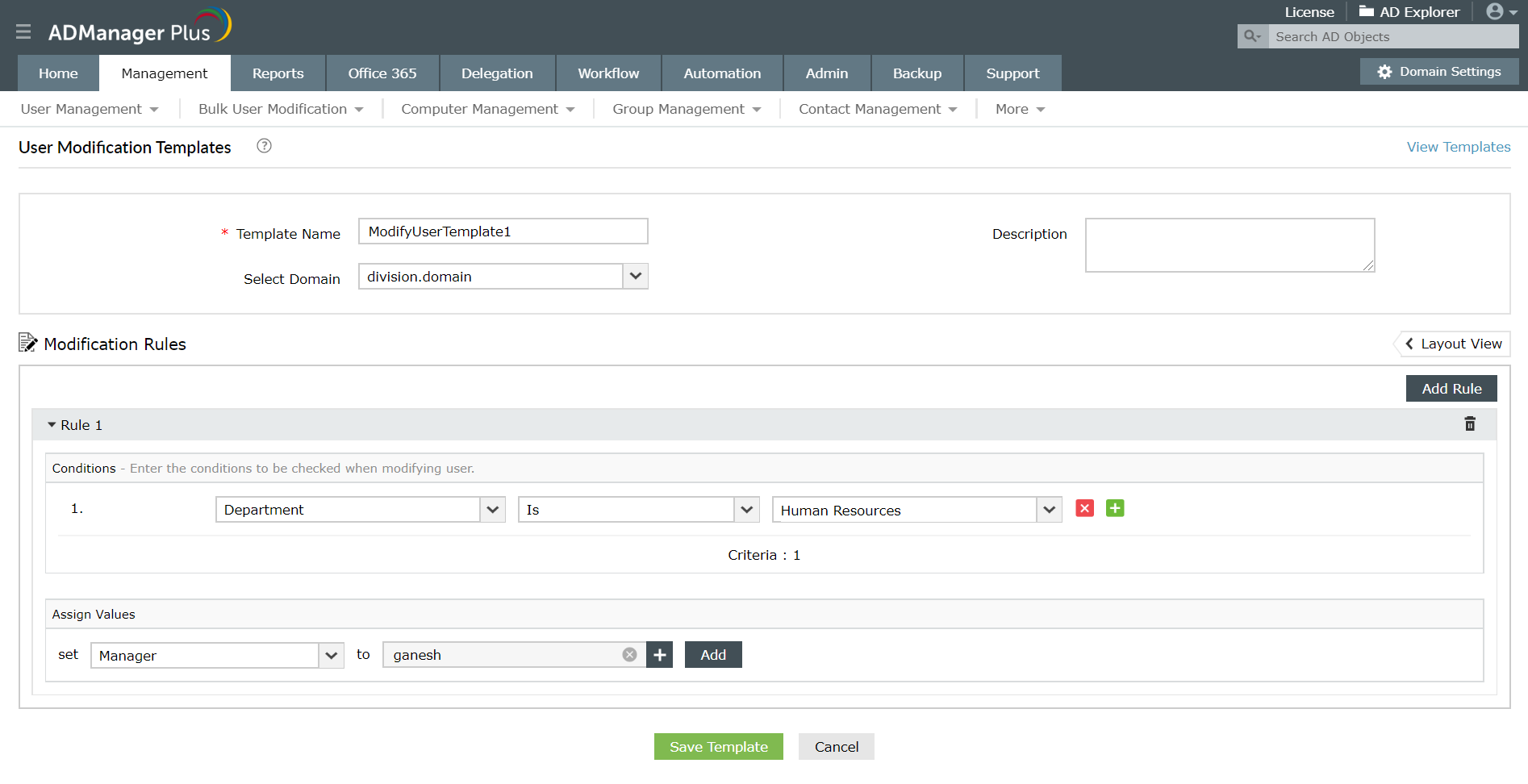
Task: Delete Rule 1 with trash icon
Action: [x=1470, y=424]
